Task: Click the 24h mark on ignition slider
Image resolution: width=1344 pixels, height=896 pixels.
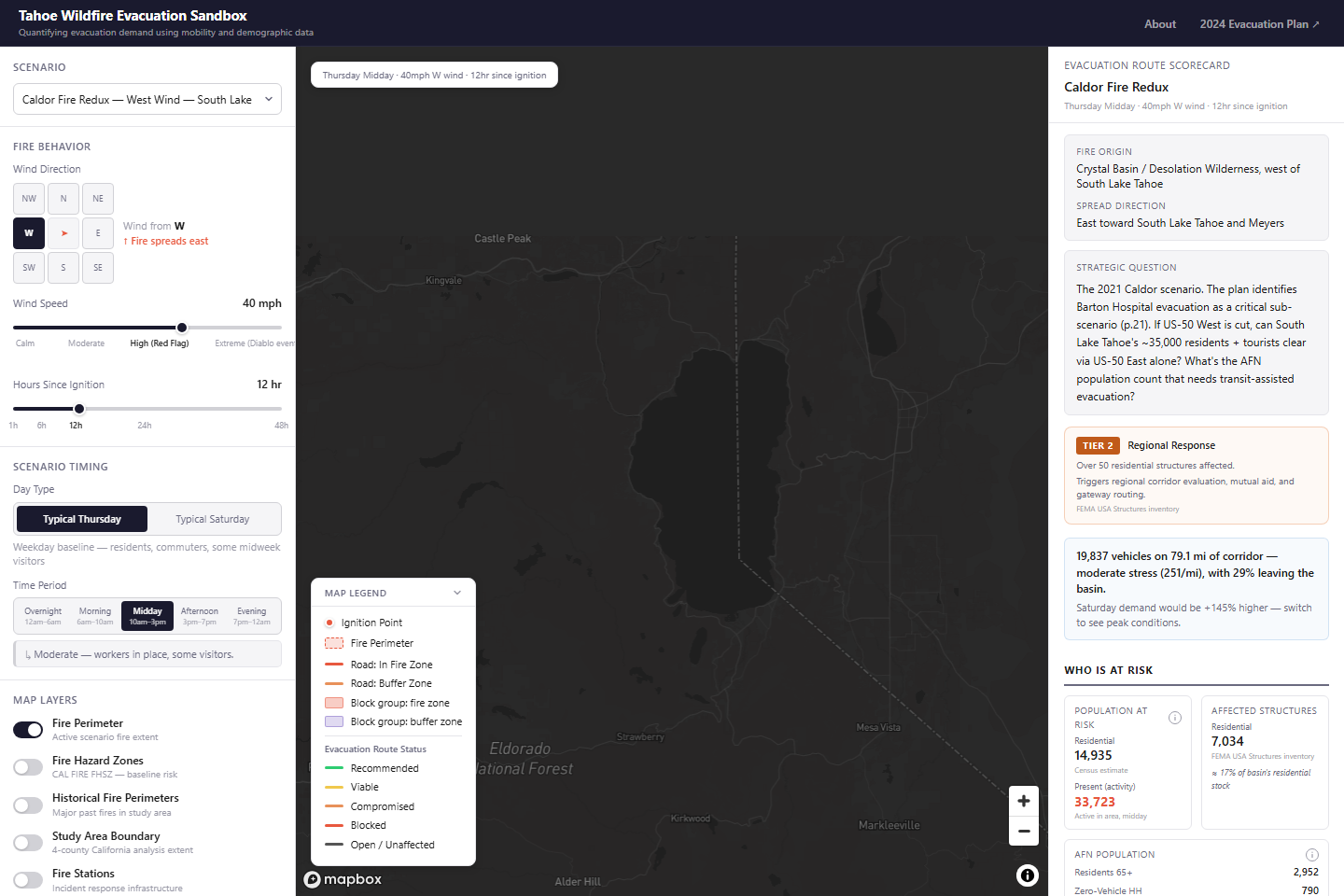Action: [145, 426]
